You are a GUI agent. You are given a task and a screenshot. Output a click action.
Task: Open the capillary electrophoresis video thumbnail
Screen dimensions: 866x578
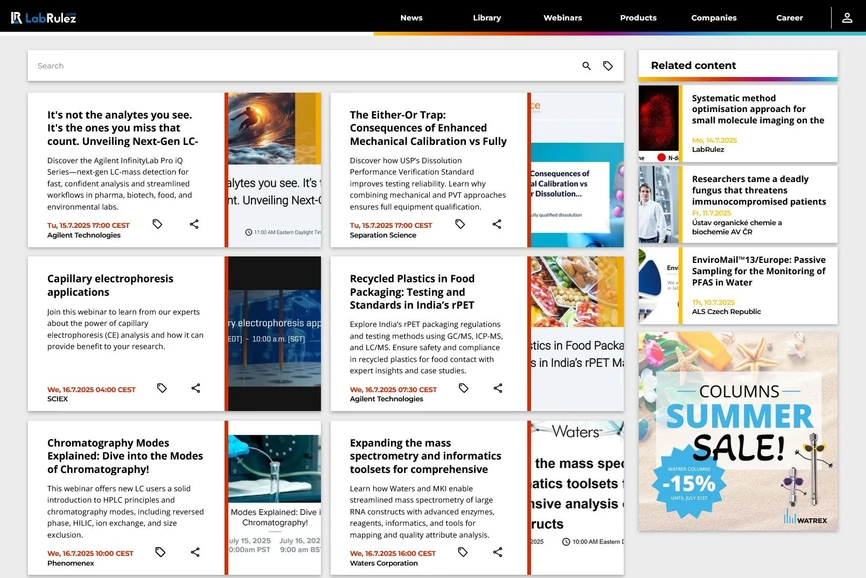[x=274, y=333]
